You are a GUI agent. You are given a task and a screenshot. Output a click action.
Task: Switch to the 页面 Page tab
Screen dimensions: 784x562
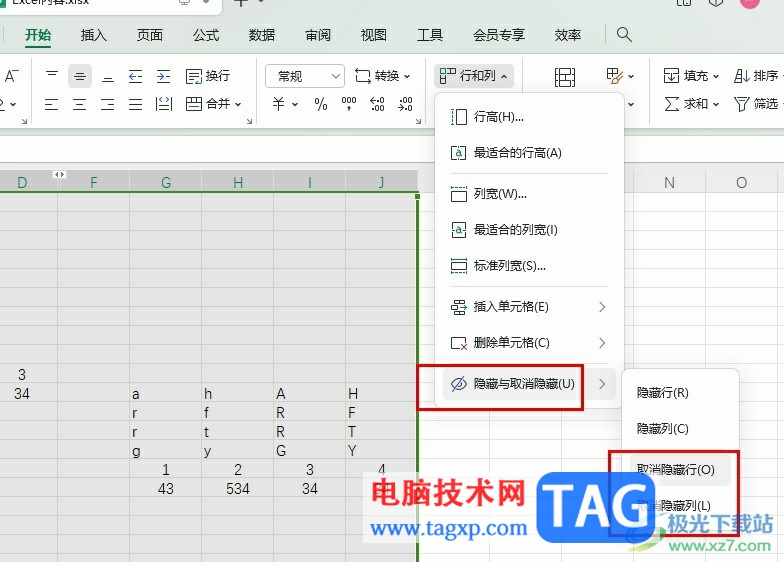click(150, 35)
